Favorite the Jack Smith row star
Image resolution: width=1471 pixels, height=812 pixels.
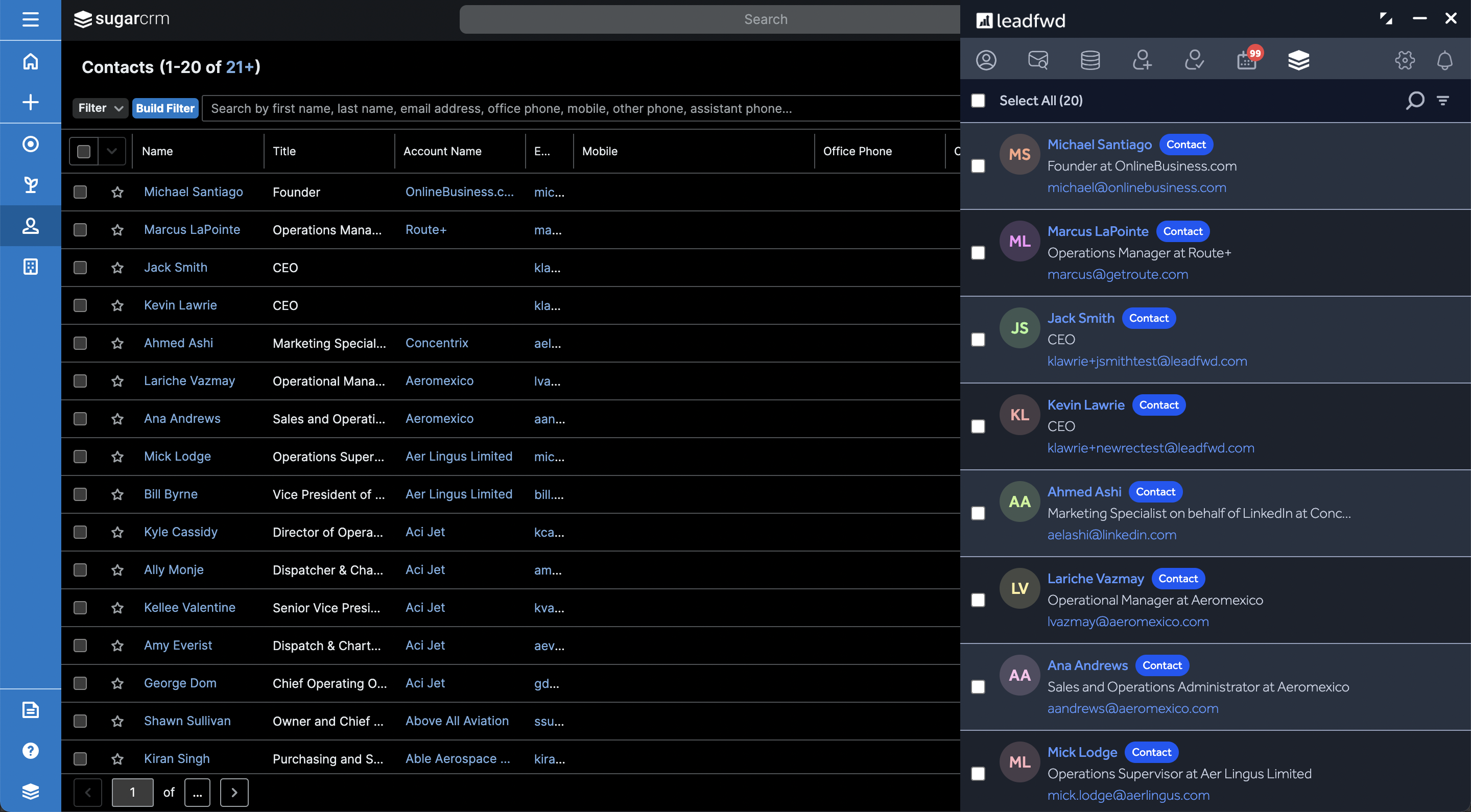click(x=117, y=268)
